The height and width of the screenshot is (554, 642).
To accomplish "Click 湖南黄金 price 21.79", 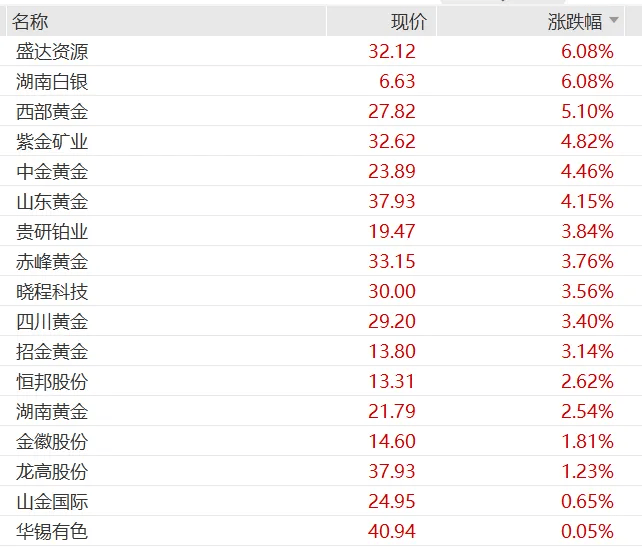I will [x=391, y=411].
